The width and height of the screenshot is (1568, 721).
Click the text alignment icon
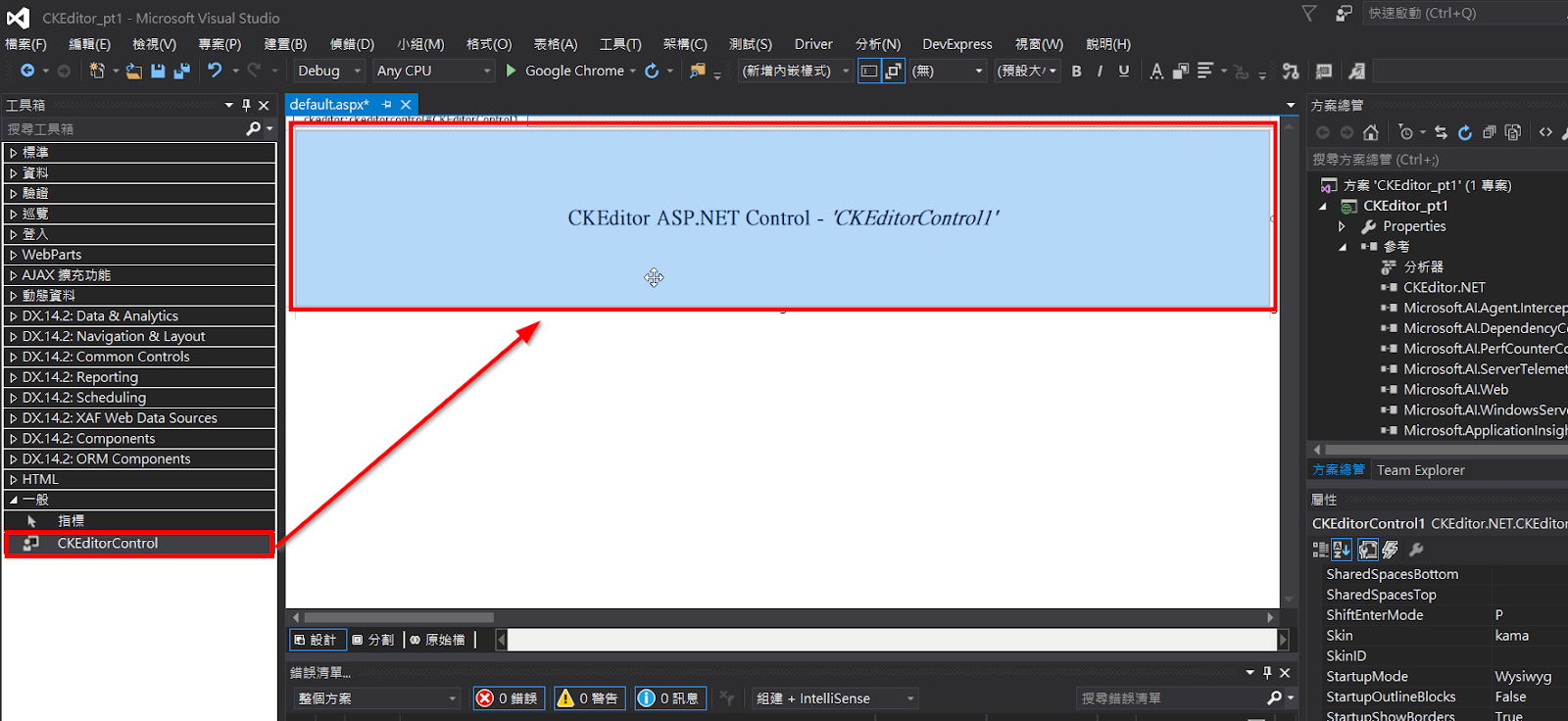pyautogui.click(x=1205, y=71)
